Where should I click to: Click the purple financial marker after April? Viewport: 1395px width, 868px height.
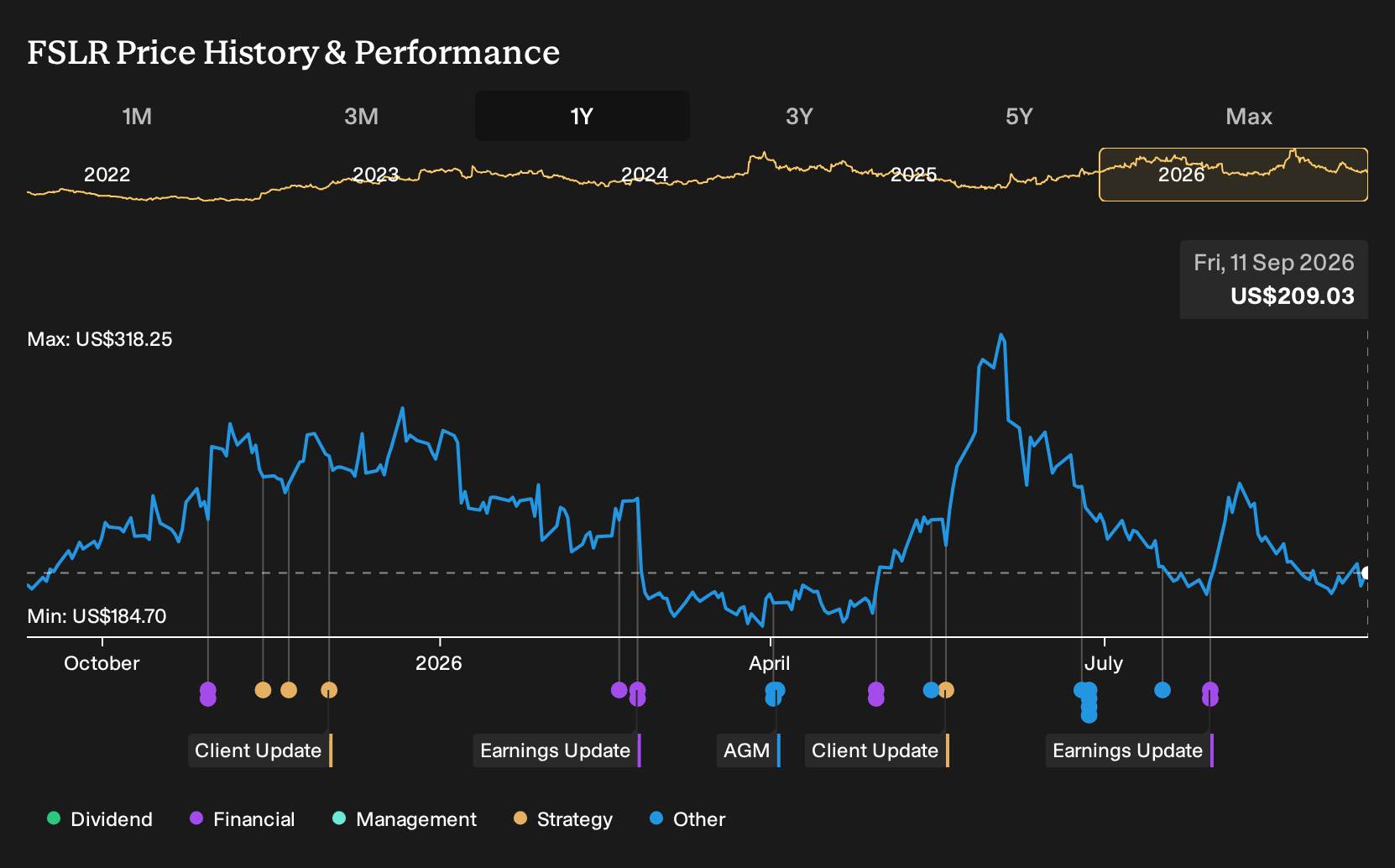876,693
